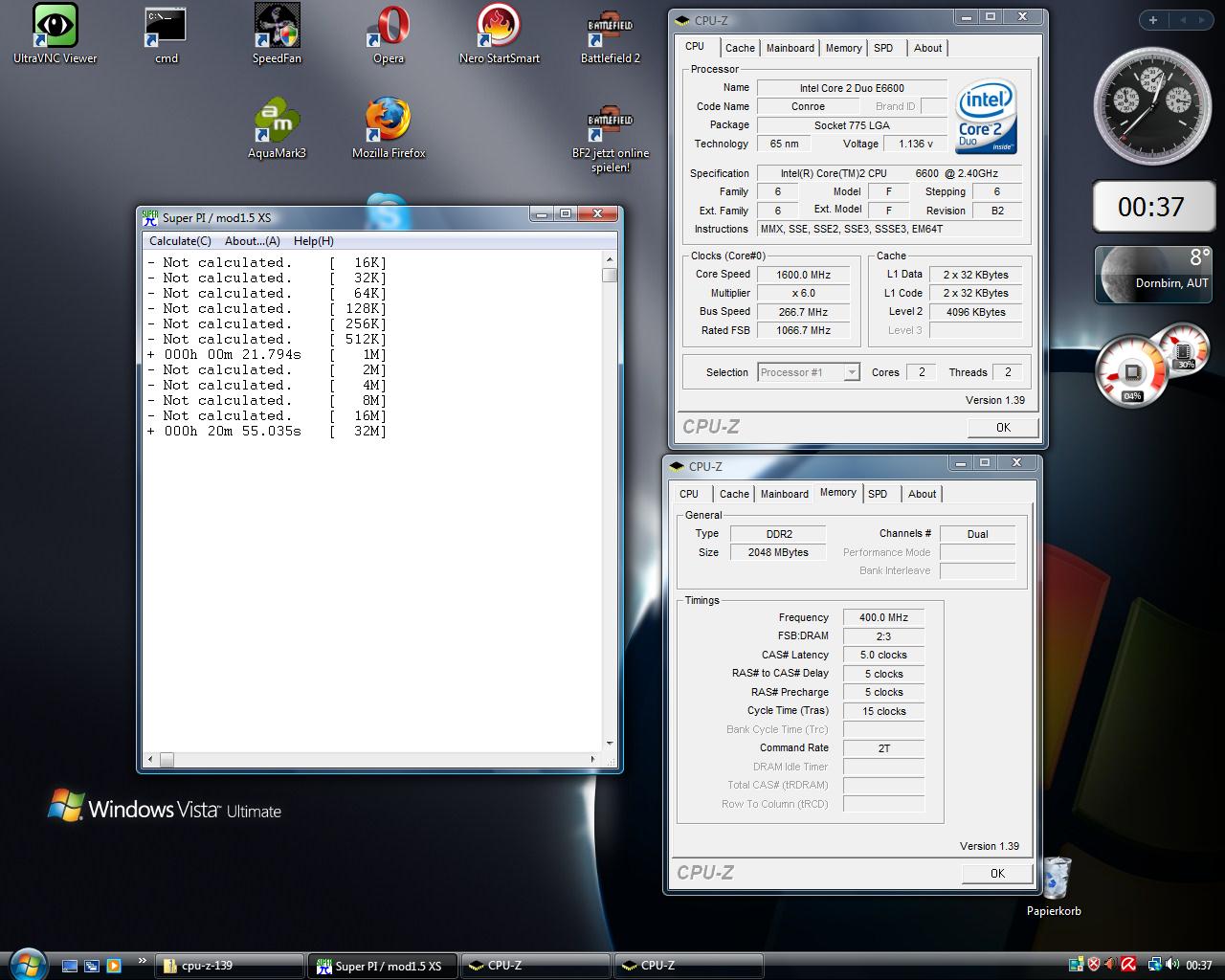Click the network connection tray icon

[1155, 965]
